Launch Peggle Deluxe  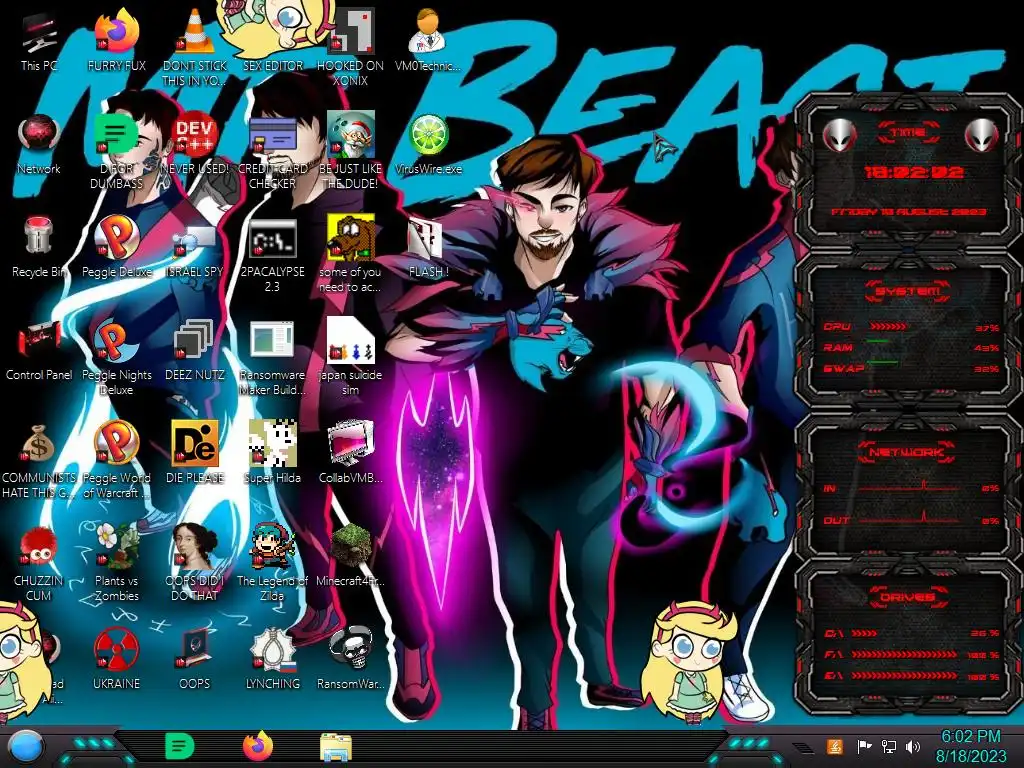point(116,247)
